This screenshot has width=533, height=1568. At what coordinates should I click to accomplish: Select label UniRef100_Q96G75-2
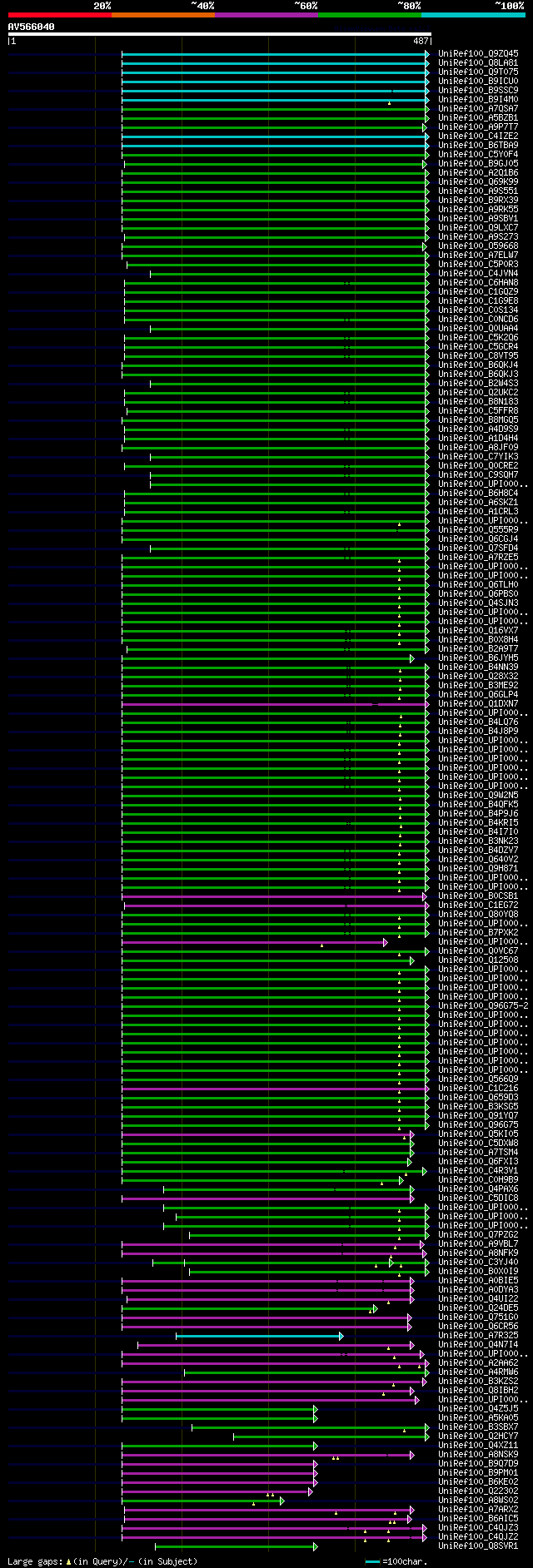coord(483,1006)
